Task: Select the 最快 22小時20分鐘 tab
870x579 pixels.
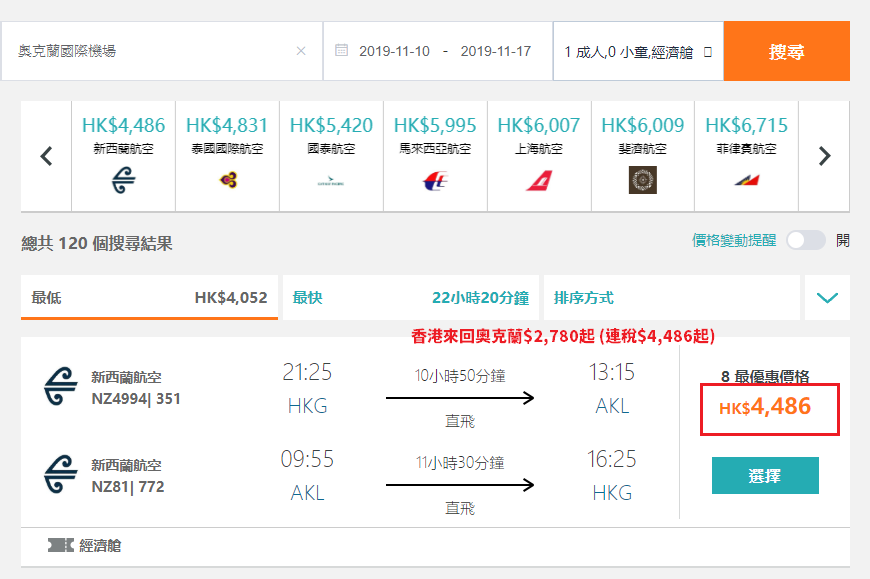Action: click(x=411, y=297)
